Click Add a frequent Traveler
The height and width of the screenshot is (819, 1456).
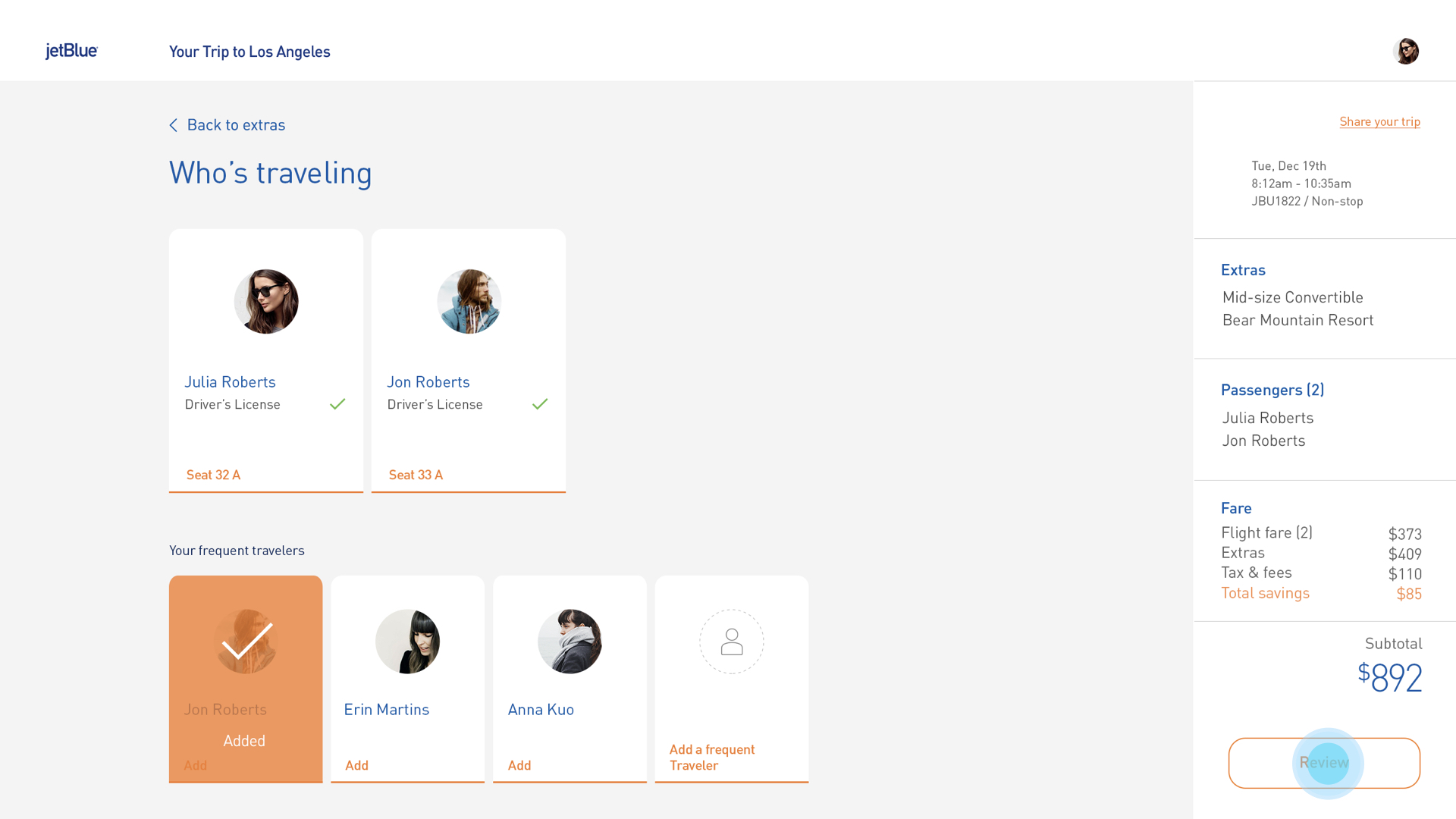(711, 757)
